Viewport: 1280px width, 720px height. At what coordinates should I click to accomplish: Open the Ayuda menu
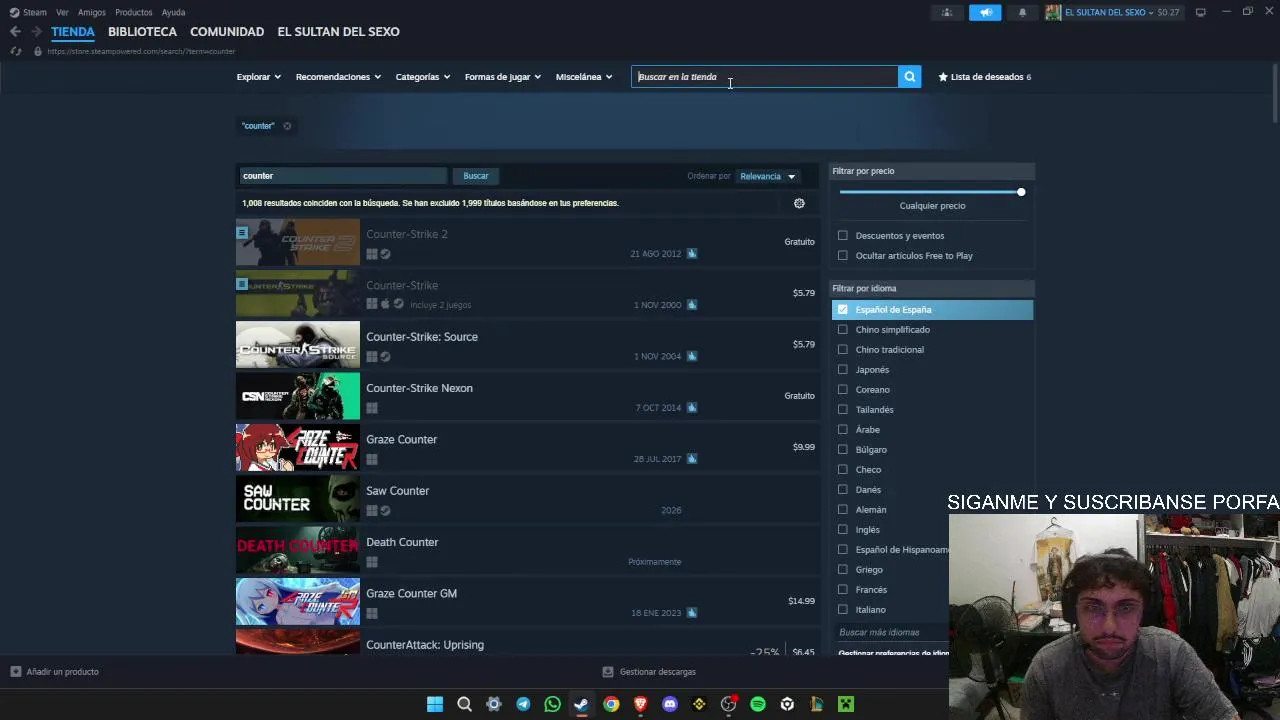pyautogui.click(x=173, y=12)
